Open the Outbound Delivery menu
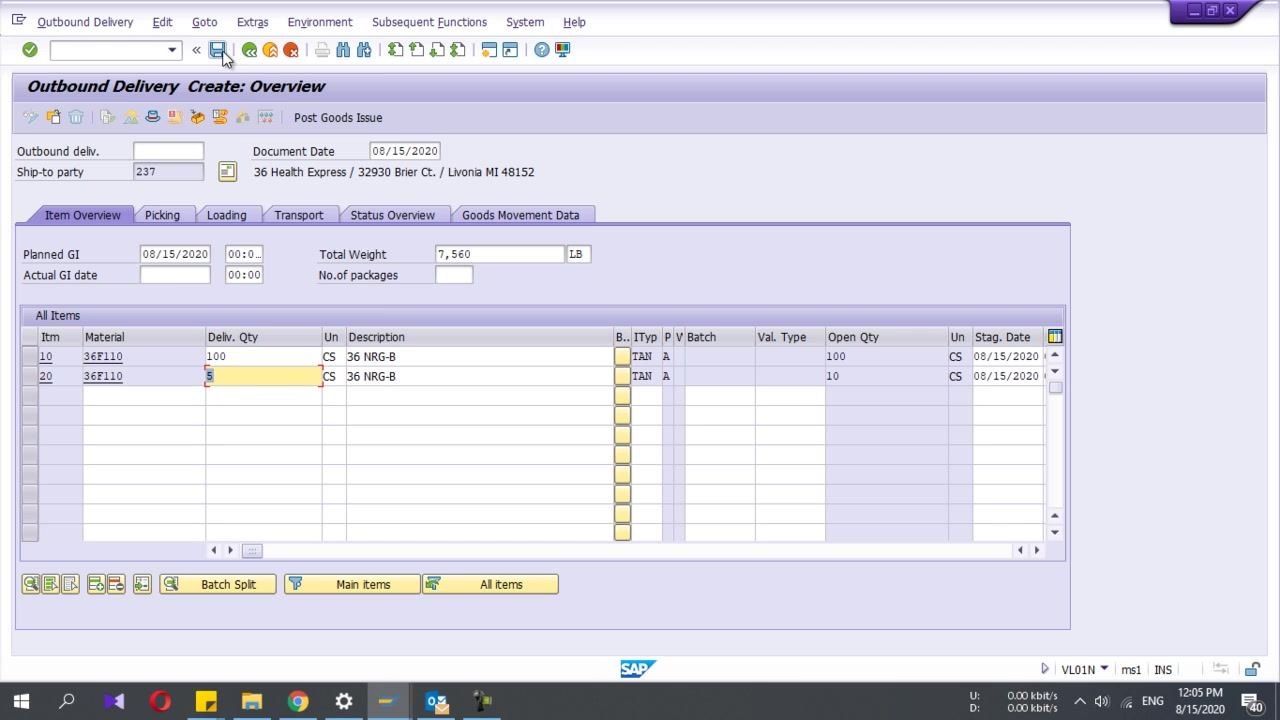This screenshot has width=1280, height=720. (x=85, y=22)
